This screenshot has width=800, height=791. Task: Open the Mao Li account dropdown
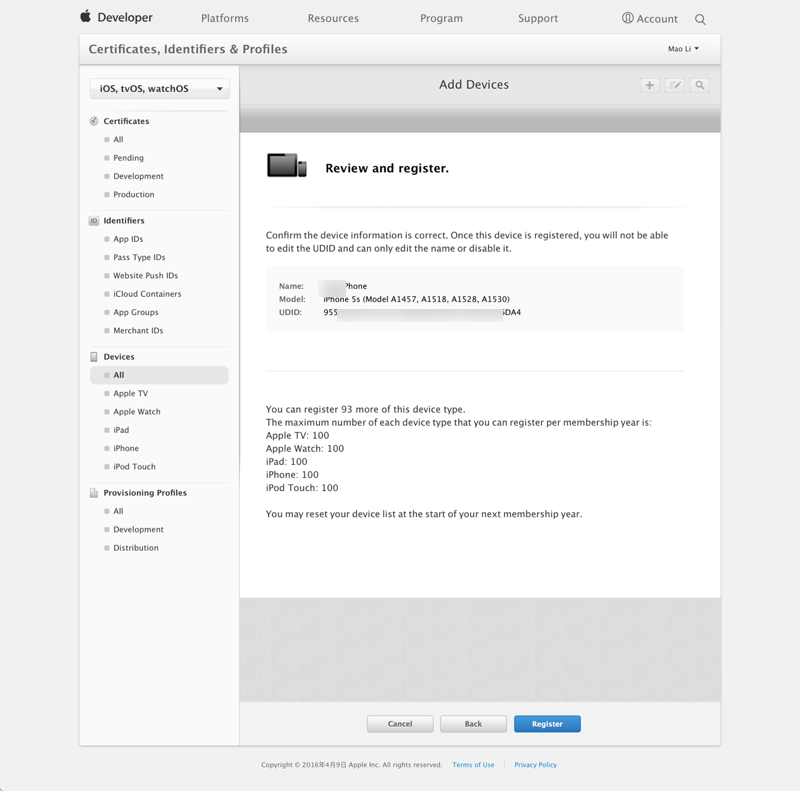point(683,49)
